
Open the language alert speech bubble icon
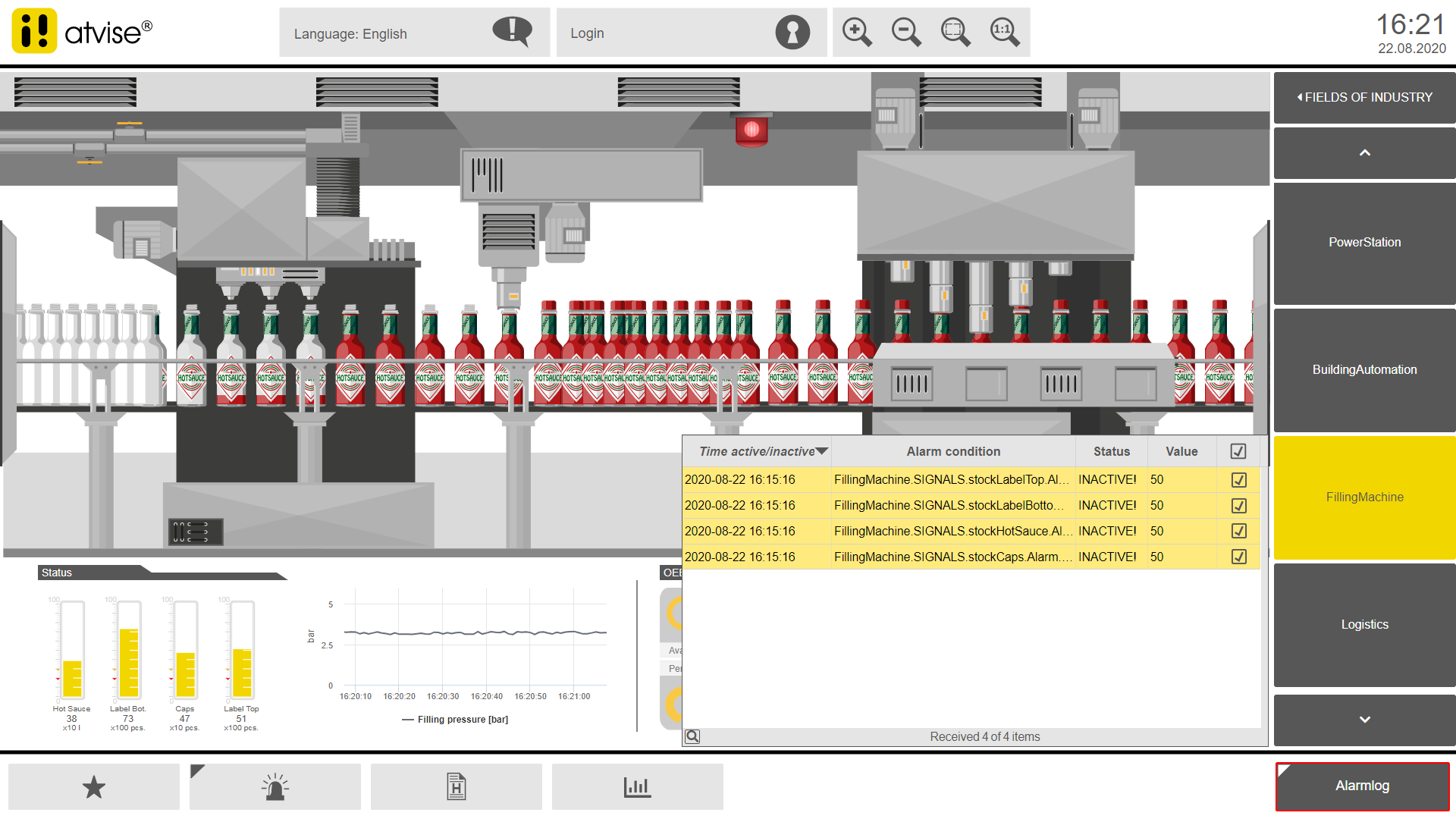coord(512,32)
